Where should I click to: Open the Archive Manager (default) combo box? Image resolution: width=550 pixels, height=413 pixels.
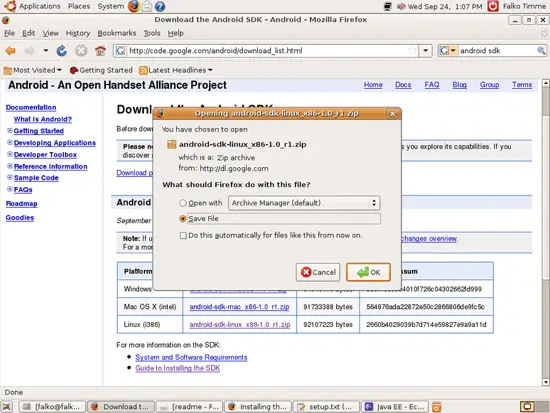[304, 203]
